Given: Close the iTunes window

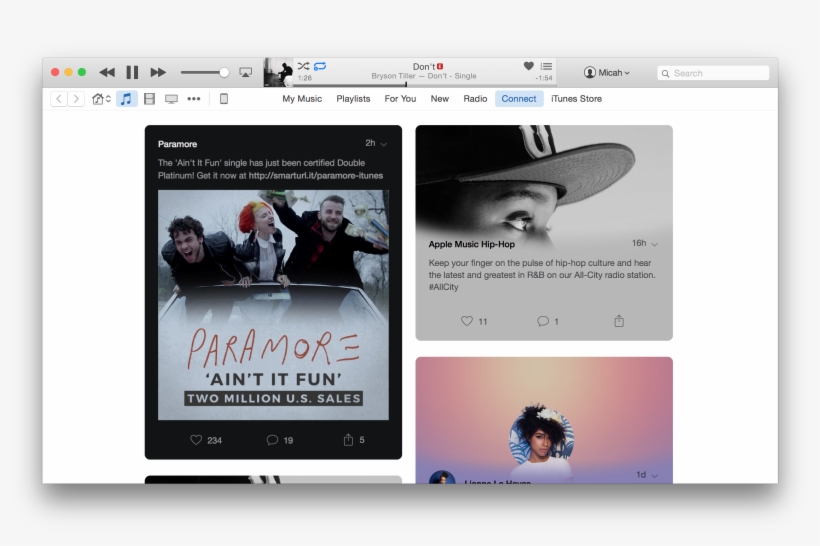Looking at the screenshot, I should (x=55, y=72).
